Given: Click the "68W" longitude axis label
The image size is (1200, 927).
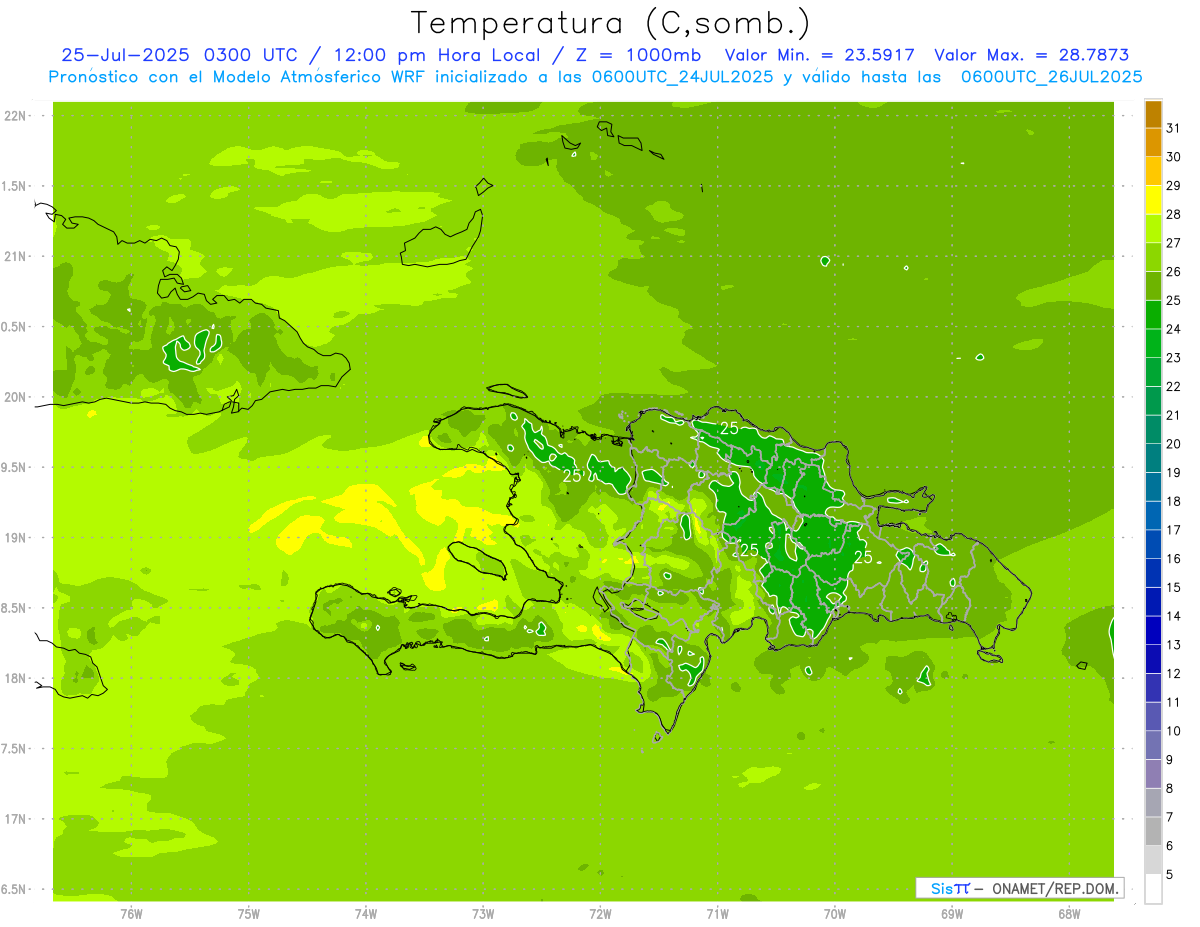Looking at the screenshot, I should [x=1069, y=914].
